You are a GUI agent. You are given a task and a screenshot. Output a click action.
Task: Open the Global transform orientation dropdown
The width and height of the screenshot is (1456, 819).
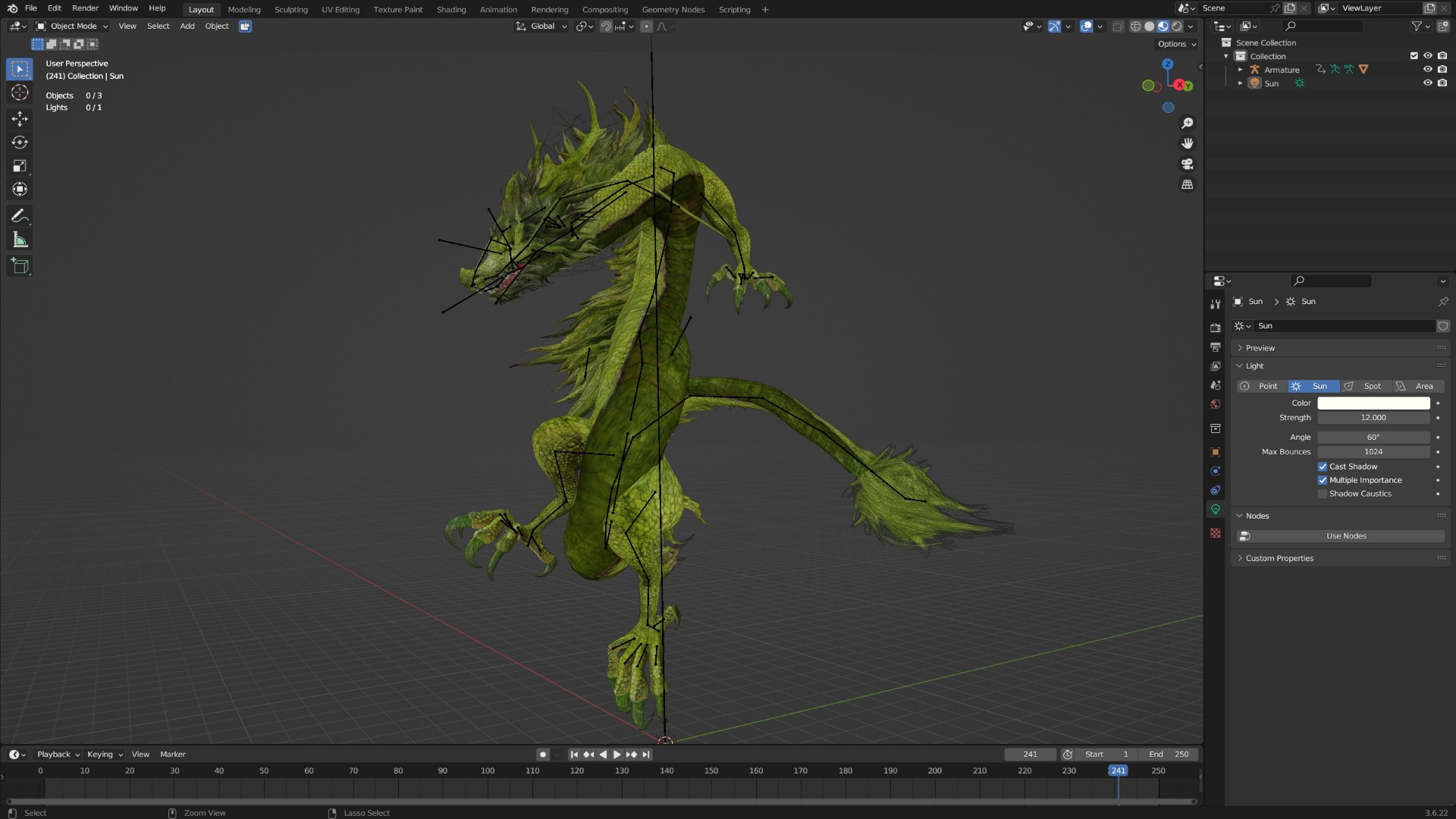click(541, 26)
